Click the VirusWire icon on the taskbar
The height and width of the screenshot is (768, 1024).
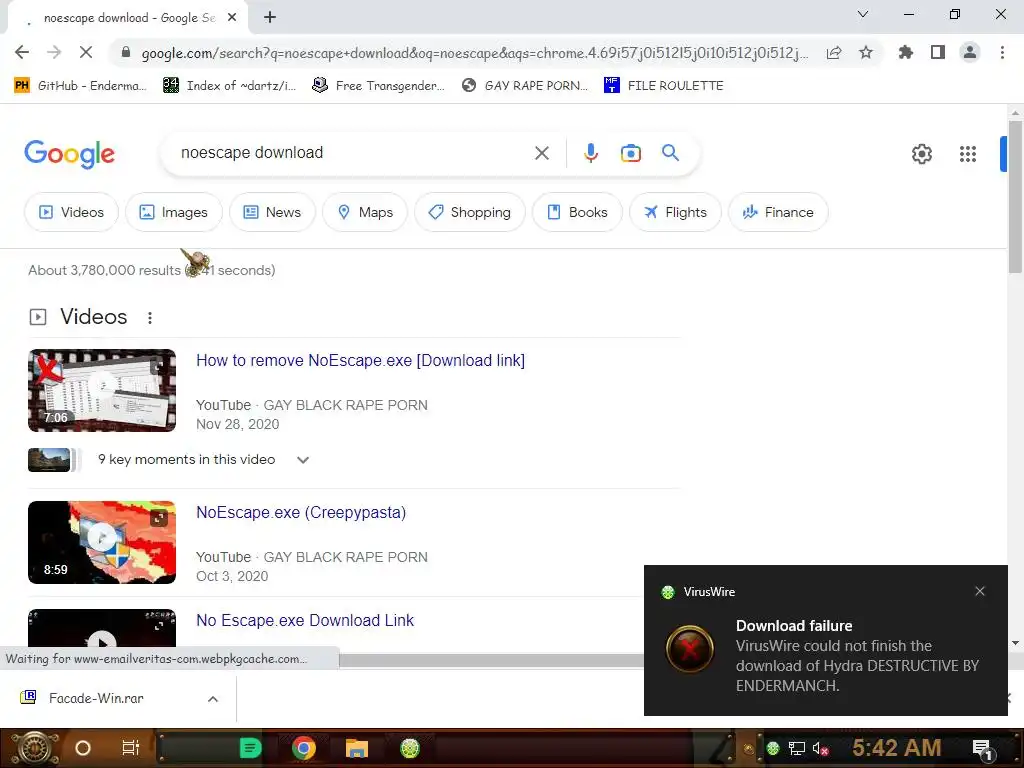pos(409,748)
